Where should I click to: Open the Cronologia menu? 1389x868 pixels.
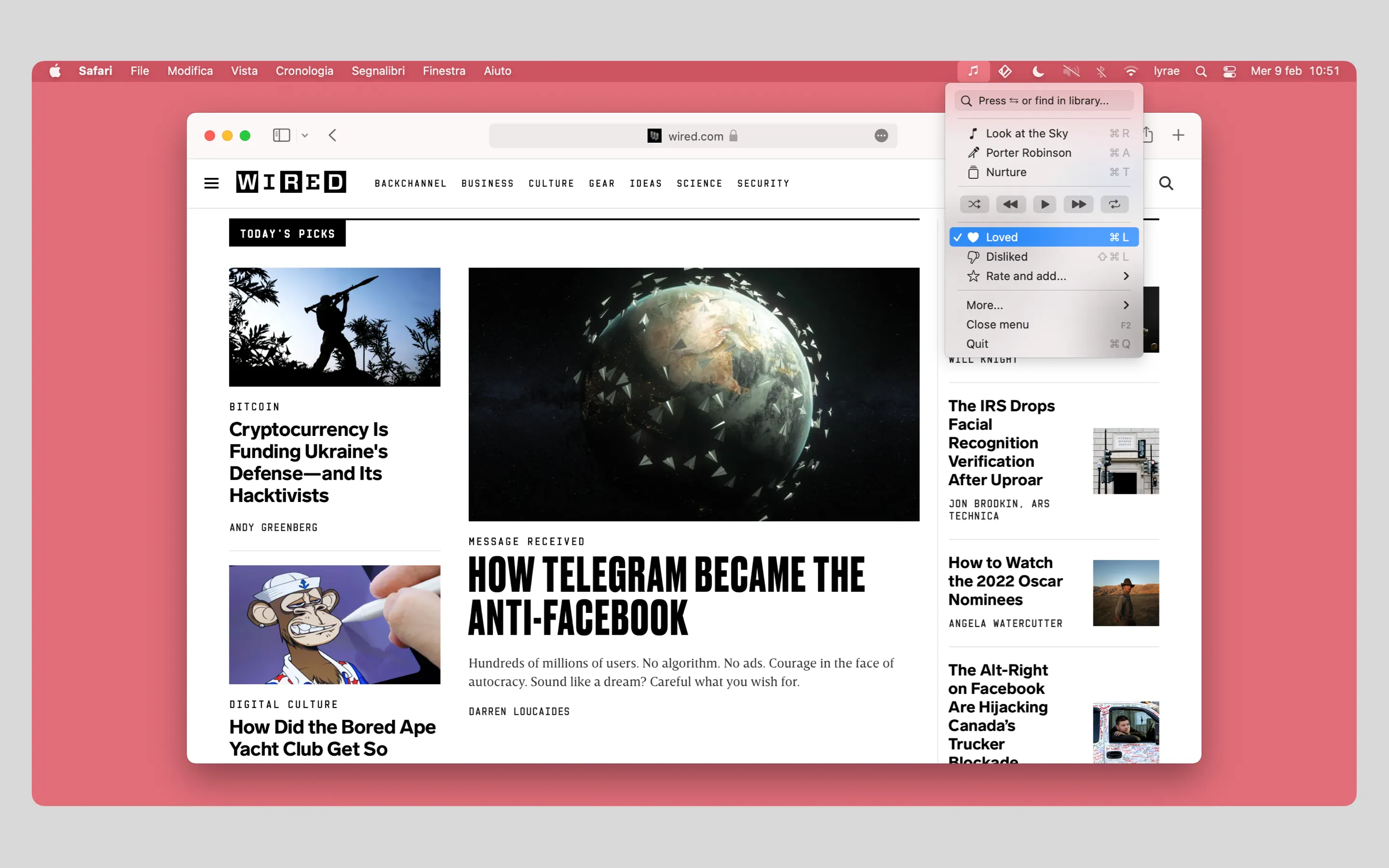coord(304,70)
